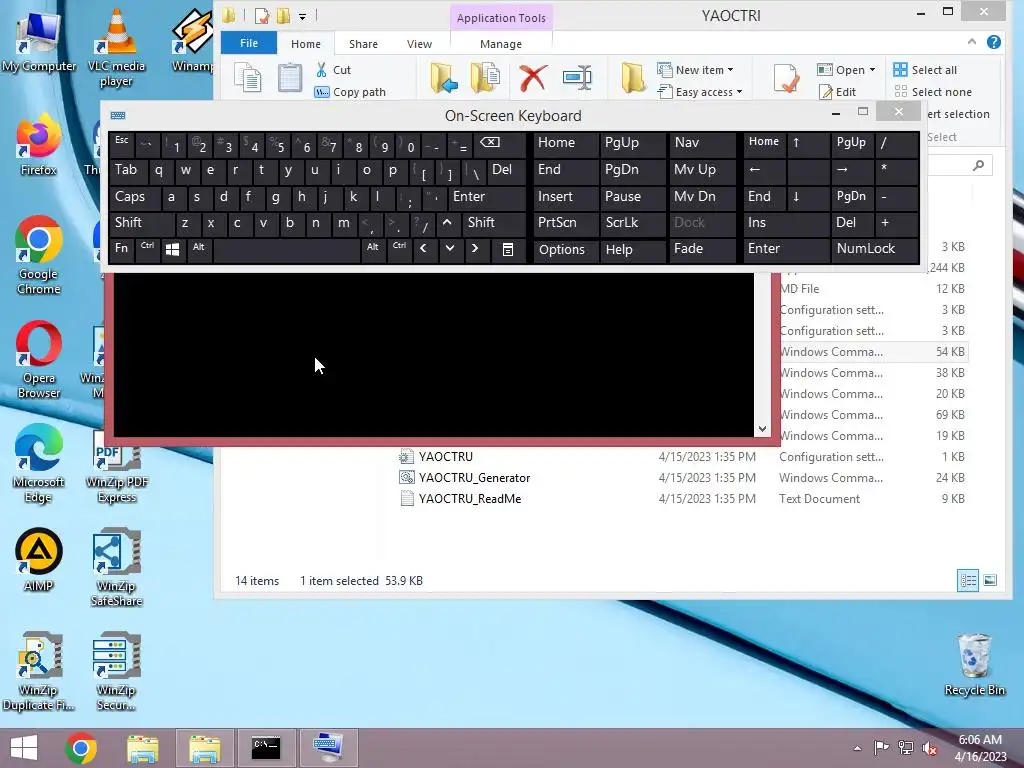Click the Cut scissors command
Viewport: 1024px width, 768px height.
coord(334,70)
